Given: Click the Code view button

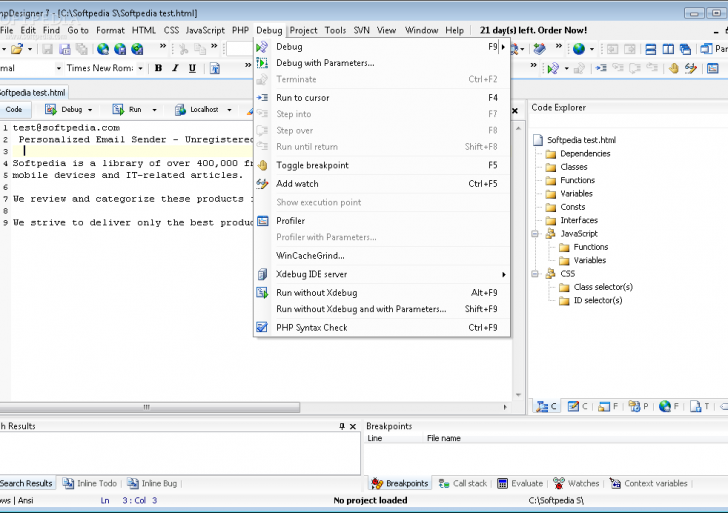Looking at the screenshot, I should click(14, 110).
